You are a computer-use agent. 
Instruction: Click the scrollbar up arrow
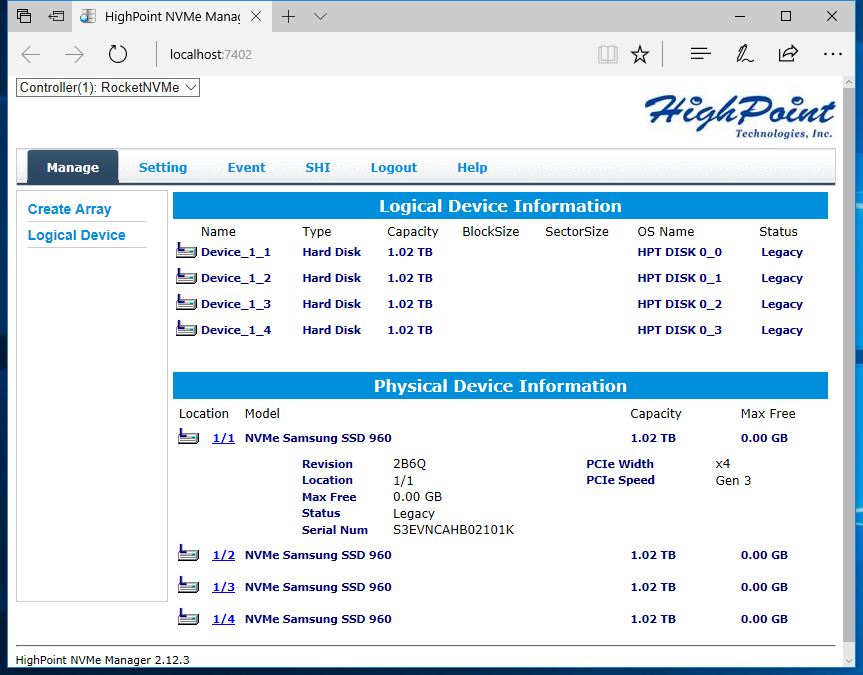click(x=848, y=82)
